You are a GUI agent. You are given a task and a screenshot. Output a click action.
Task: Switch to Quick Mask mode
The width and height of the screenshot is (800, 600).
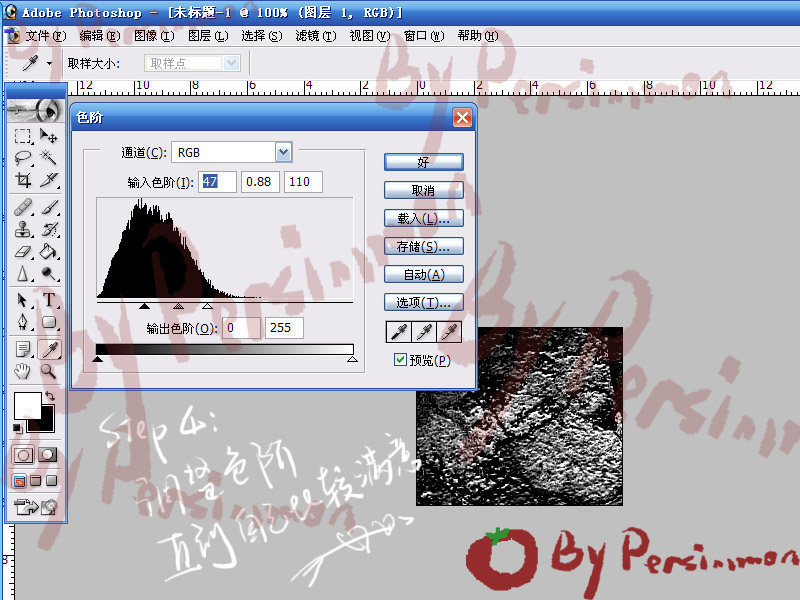click(48, 455)
